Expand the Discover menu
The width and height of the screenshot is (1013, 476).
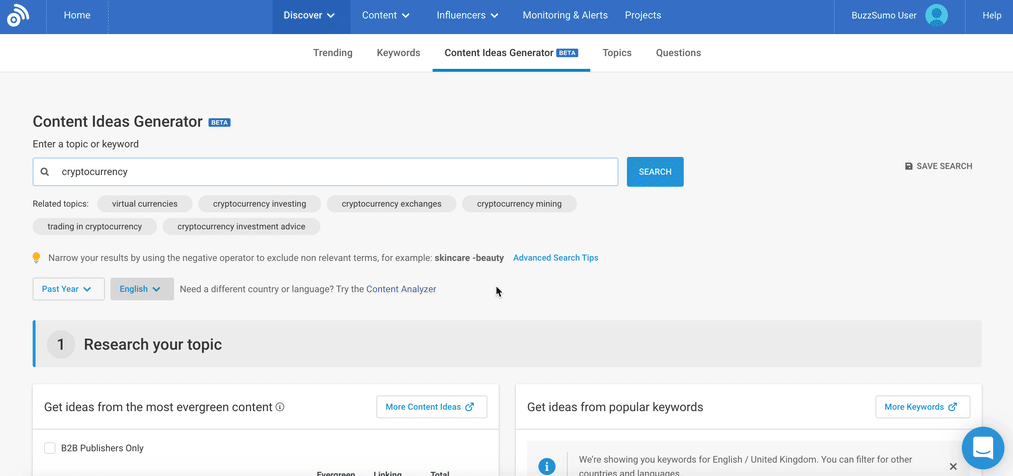click(x=308, y=16)
